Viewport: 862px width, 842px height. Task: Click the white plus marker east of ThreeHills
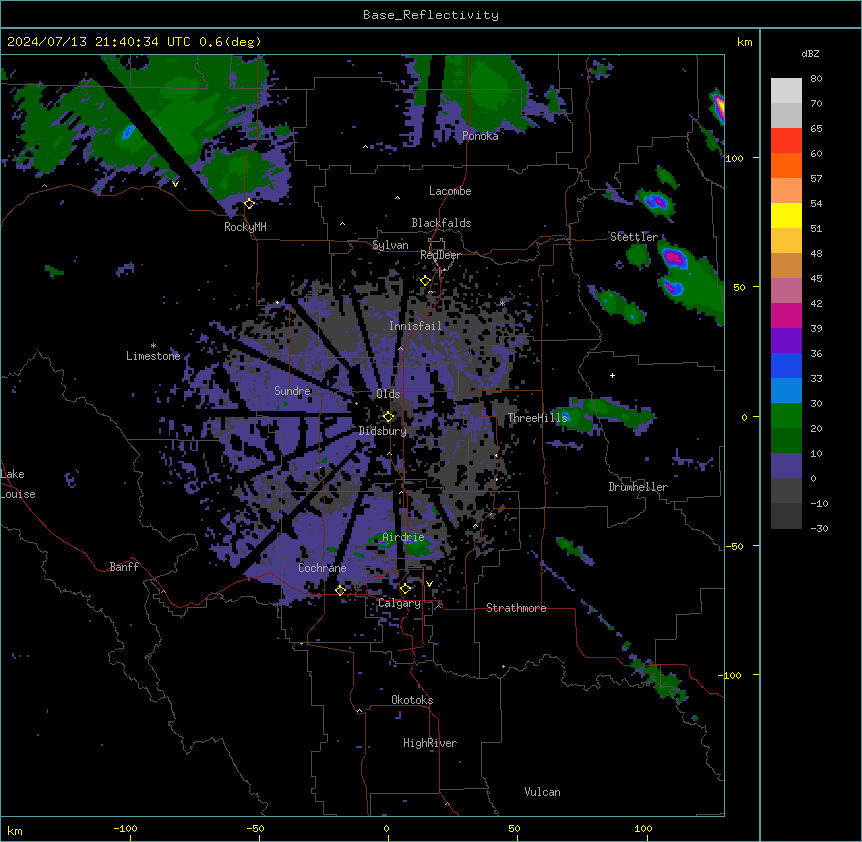(x=612, y=375)
